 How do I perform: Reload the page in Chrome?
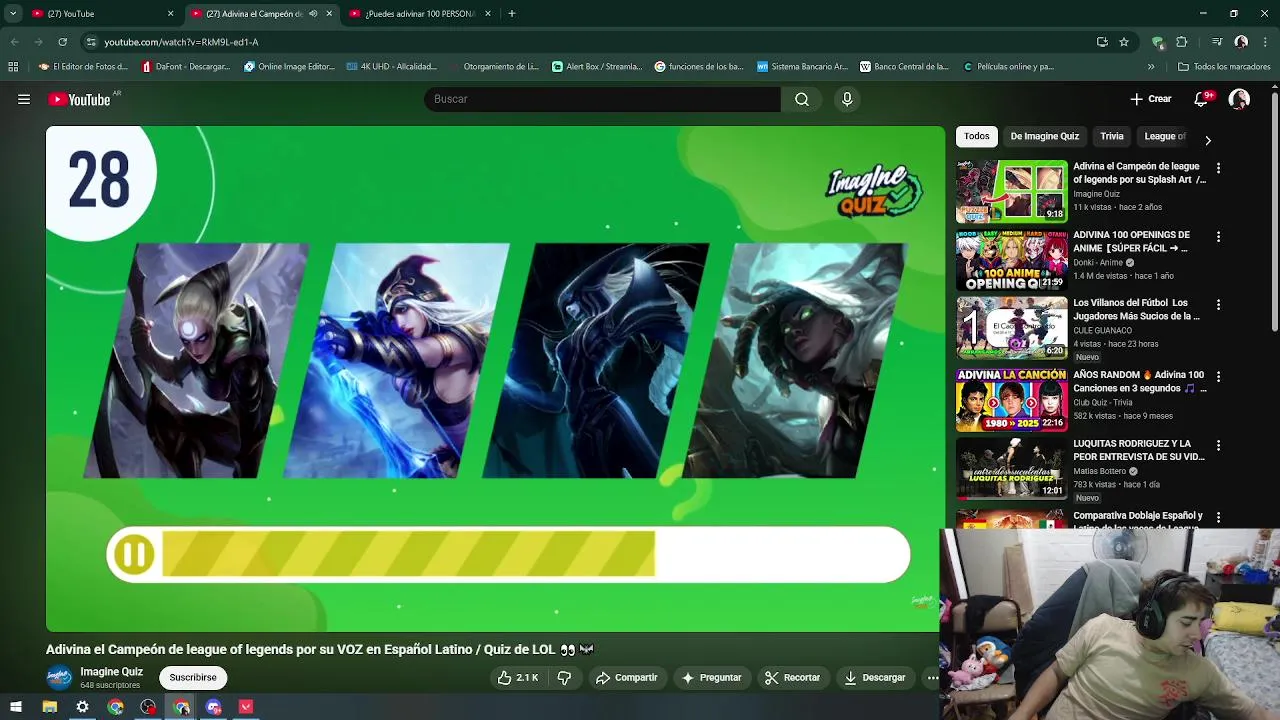pyautogui.click(x=62, y=42)
